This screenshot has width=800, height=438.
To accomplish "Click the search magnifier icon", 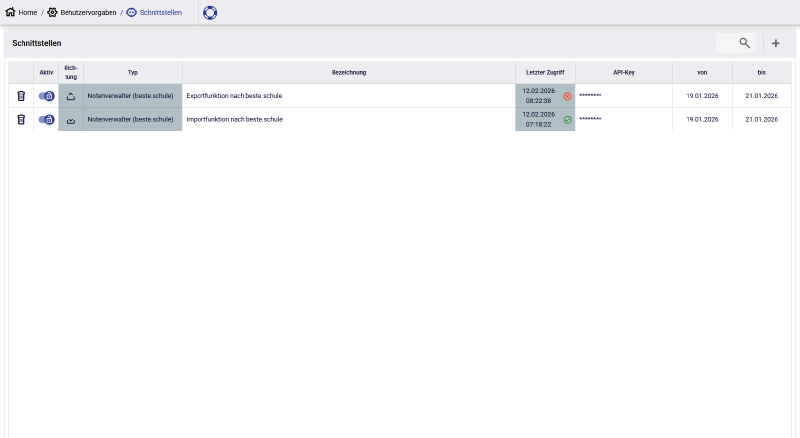I will [x=744, y=43].
